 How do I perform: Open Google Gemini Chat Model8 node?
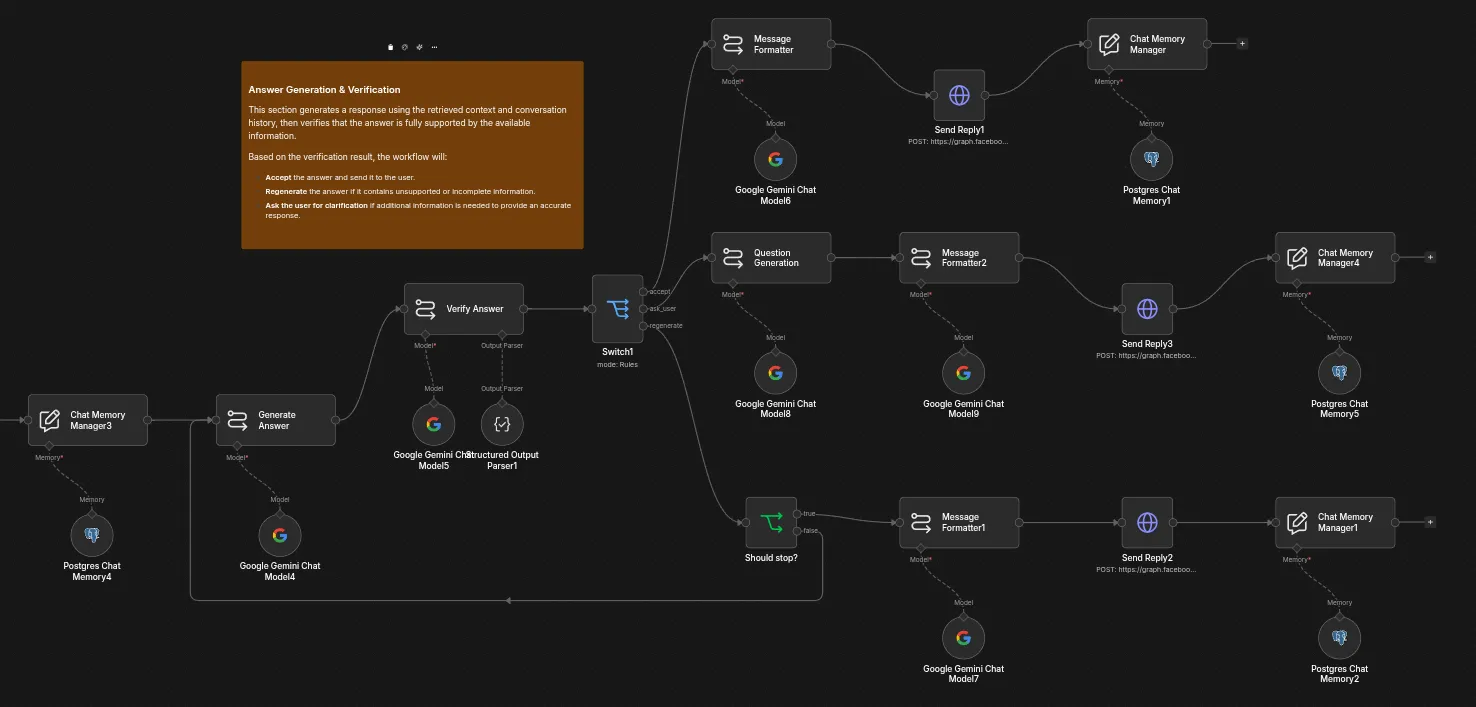775,373
